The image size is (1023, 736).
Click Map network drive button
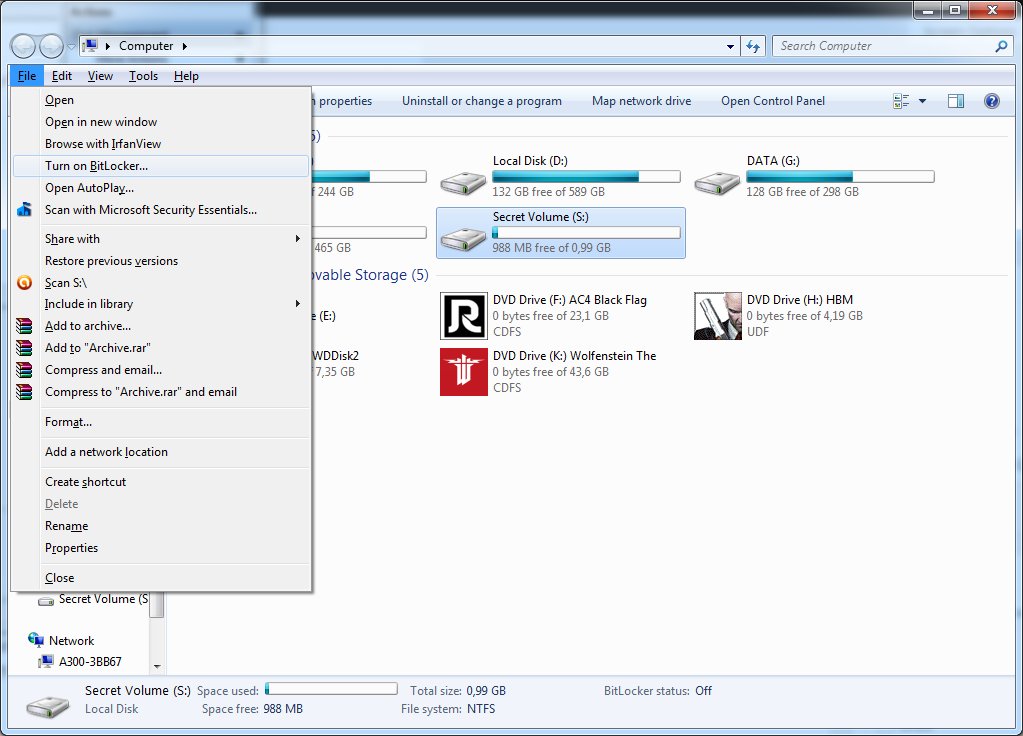pyautogui.click(x=641, y=101)
